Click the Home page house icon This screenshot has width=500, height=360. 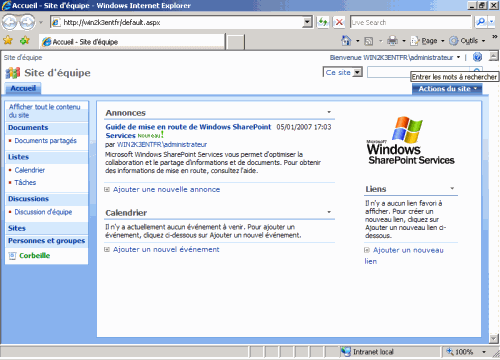(x=346, y=41)
